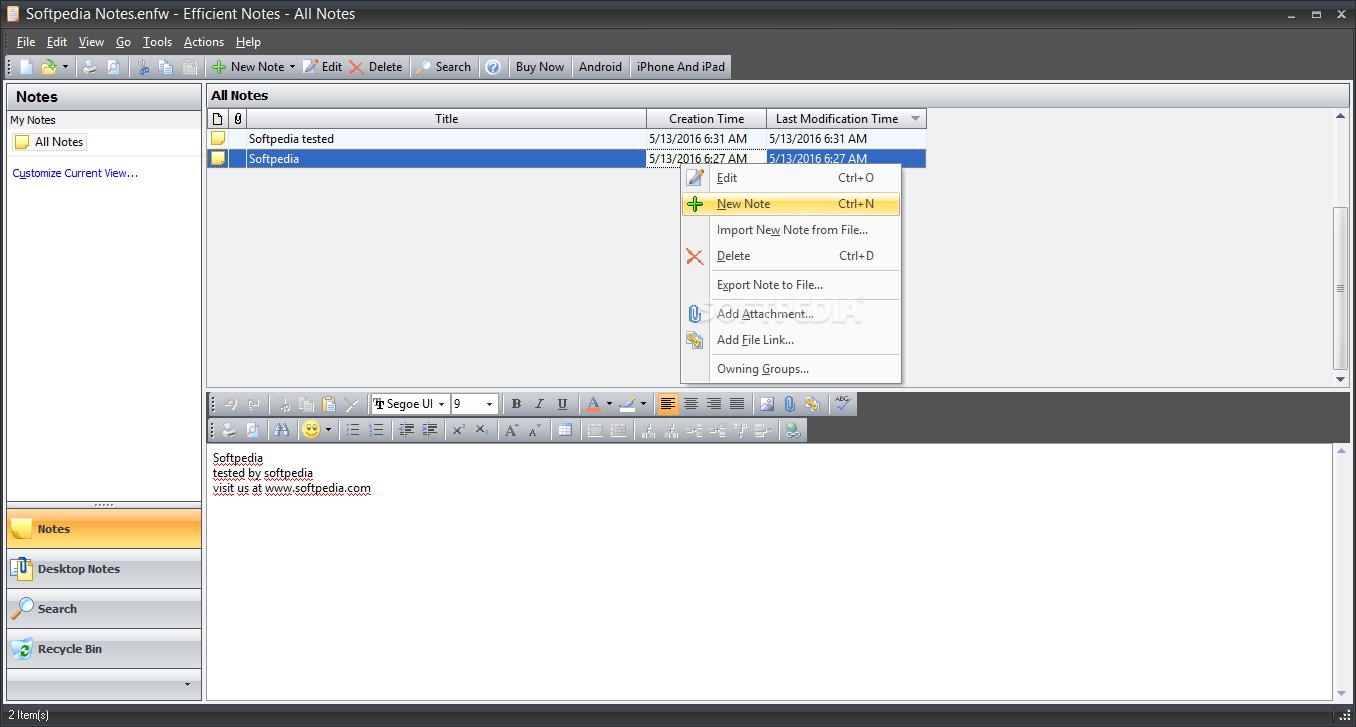1356x727 pixels.
Task: Open the New Note dropdown arrow in toolbar
Action: point(292,67)
